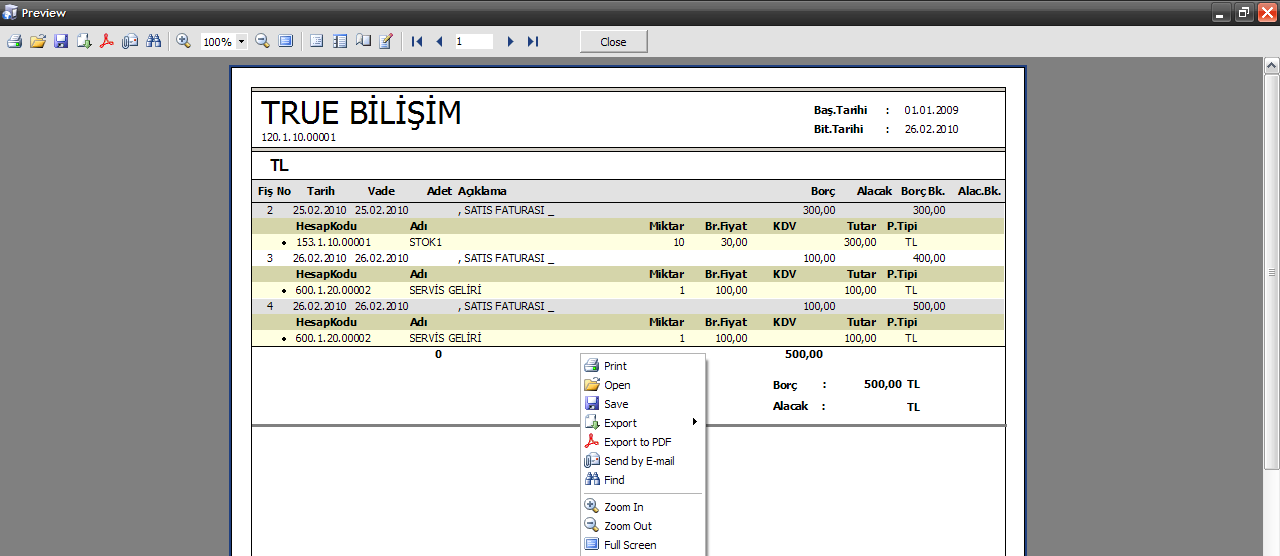Click the Zoom In magnifier toolbar icon
Viewport: 1280px width, 556px height.
(x=183, y=42)
